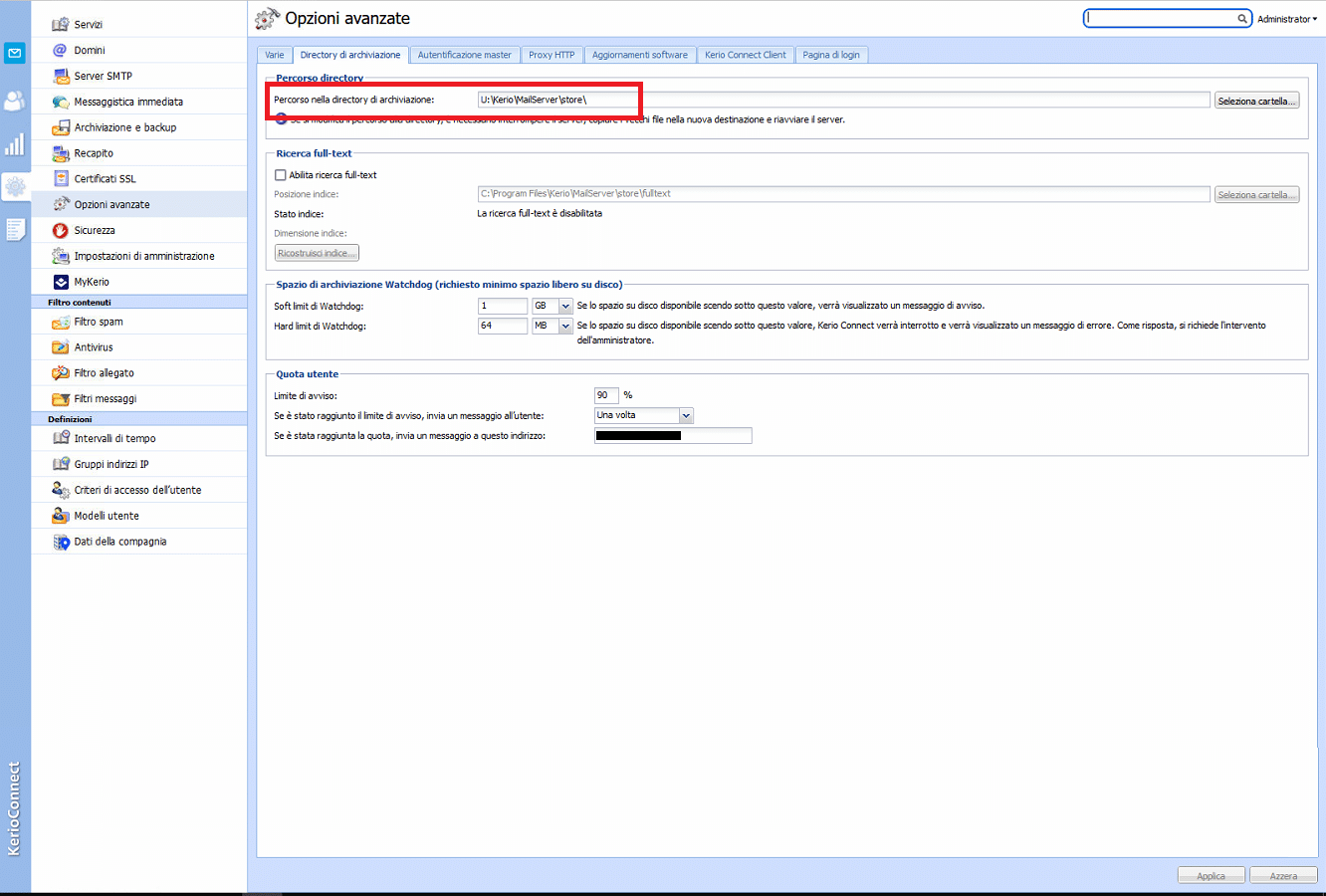Switch to the Pagina di login tab
Viewport: 1326px width, 896px height.
pyautogui.click(x=831, y=55)
